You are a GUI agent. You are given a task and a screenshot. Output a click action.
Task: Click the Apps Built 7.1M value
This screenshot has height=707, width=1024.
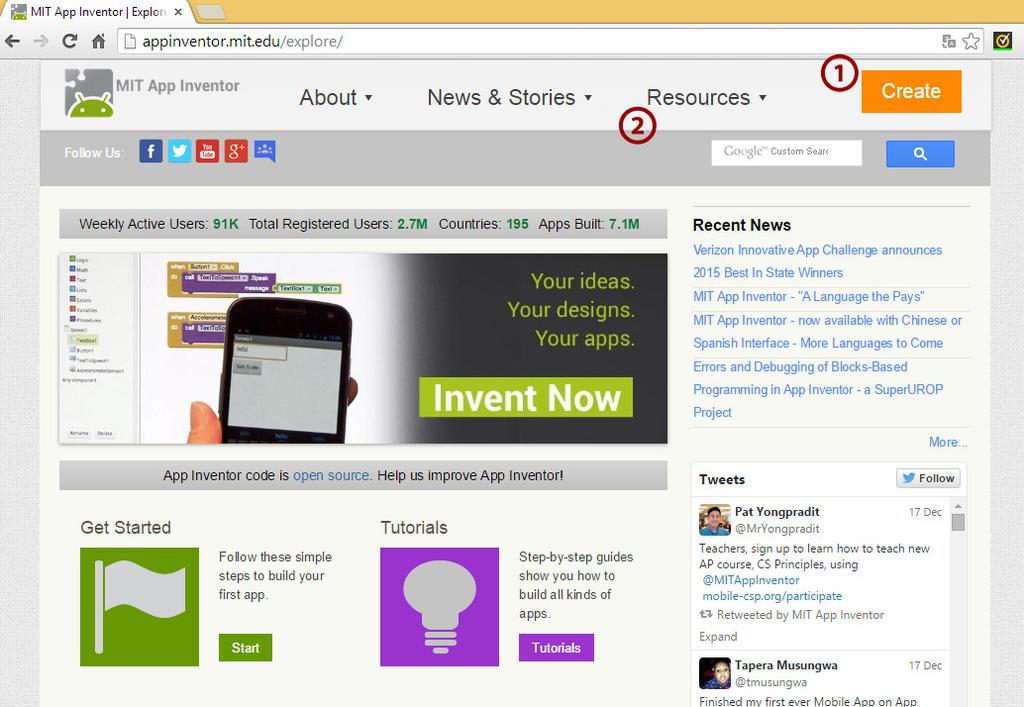624,224
